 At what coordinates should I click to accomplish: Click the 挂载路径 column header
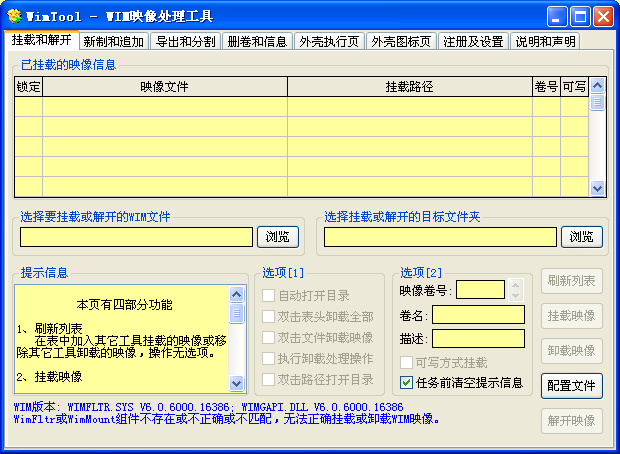tap(410, 87)
